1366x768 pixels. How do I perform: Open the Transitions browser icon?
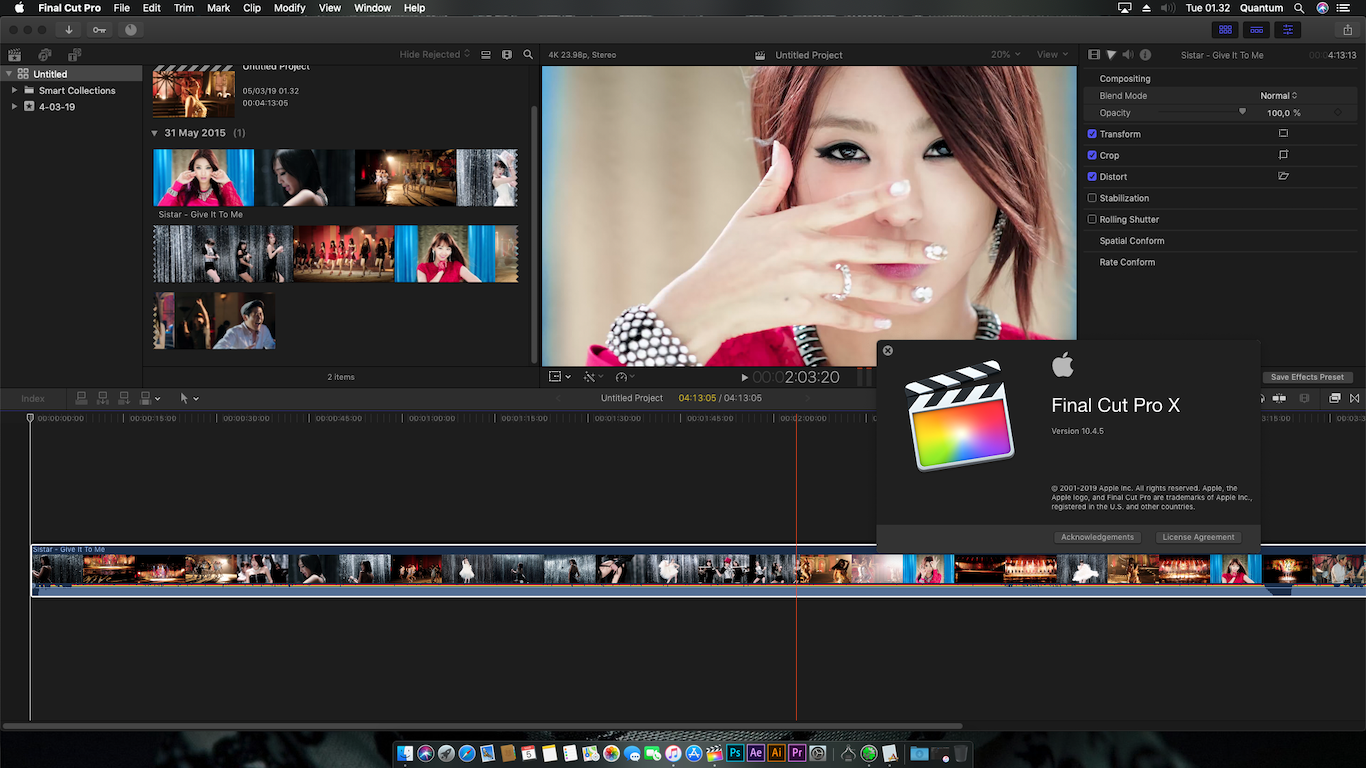[1355, 398]
